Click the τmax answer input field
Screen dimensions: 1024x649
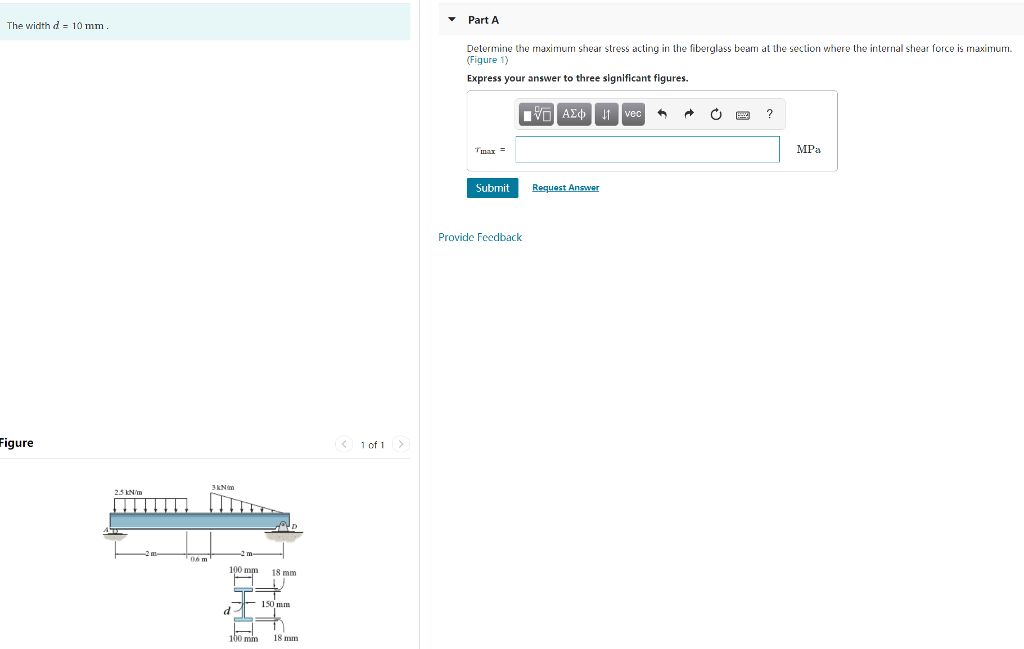point(647,150)
